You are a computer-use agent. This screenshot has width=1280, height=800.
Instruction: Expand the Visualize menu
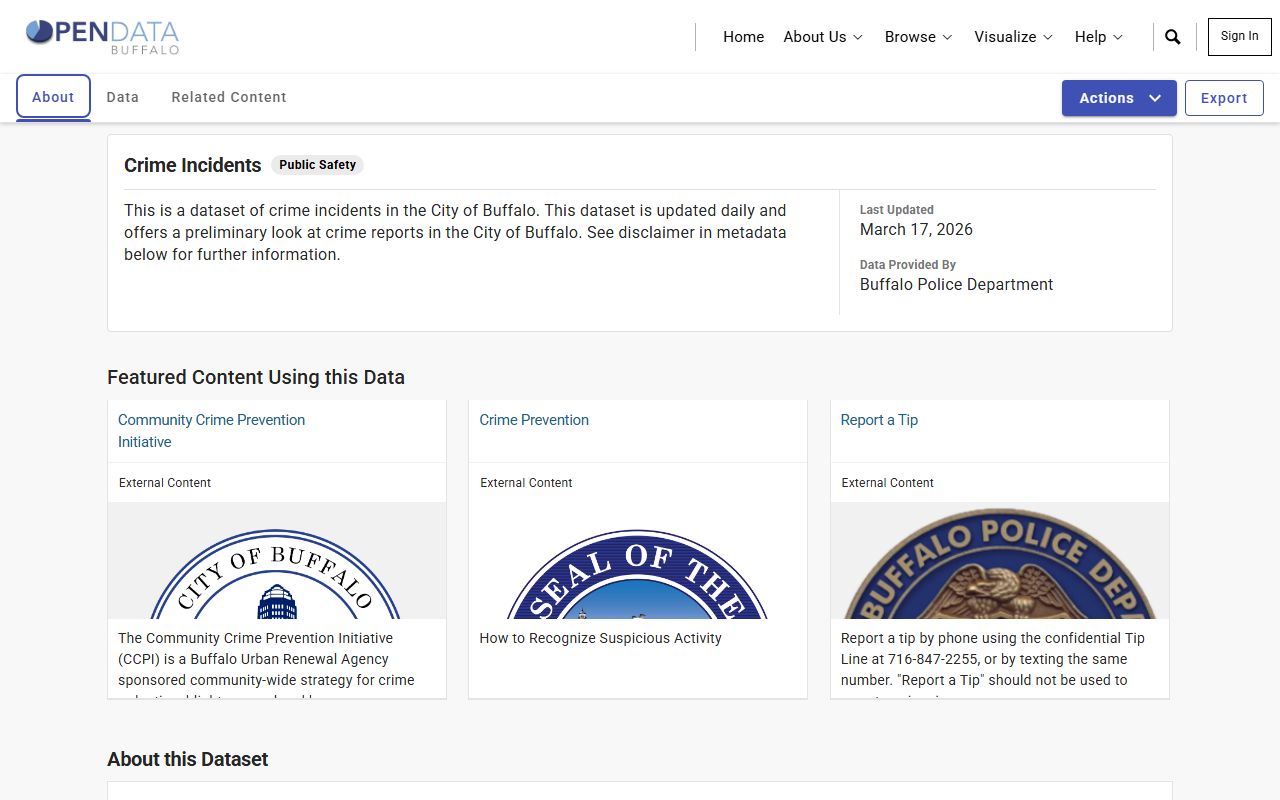click(1013, 37)
